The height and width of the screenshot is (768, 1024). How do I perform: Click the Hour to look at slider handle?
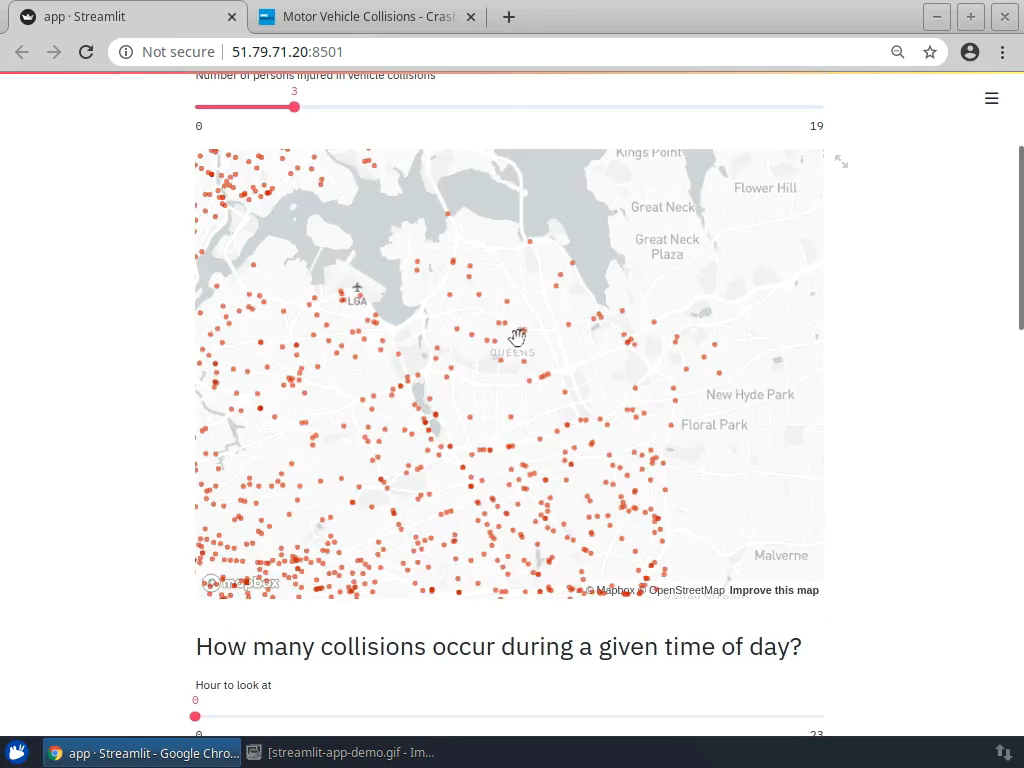coord(195,716)
